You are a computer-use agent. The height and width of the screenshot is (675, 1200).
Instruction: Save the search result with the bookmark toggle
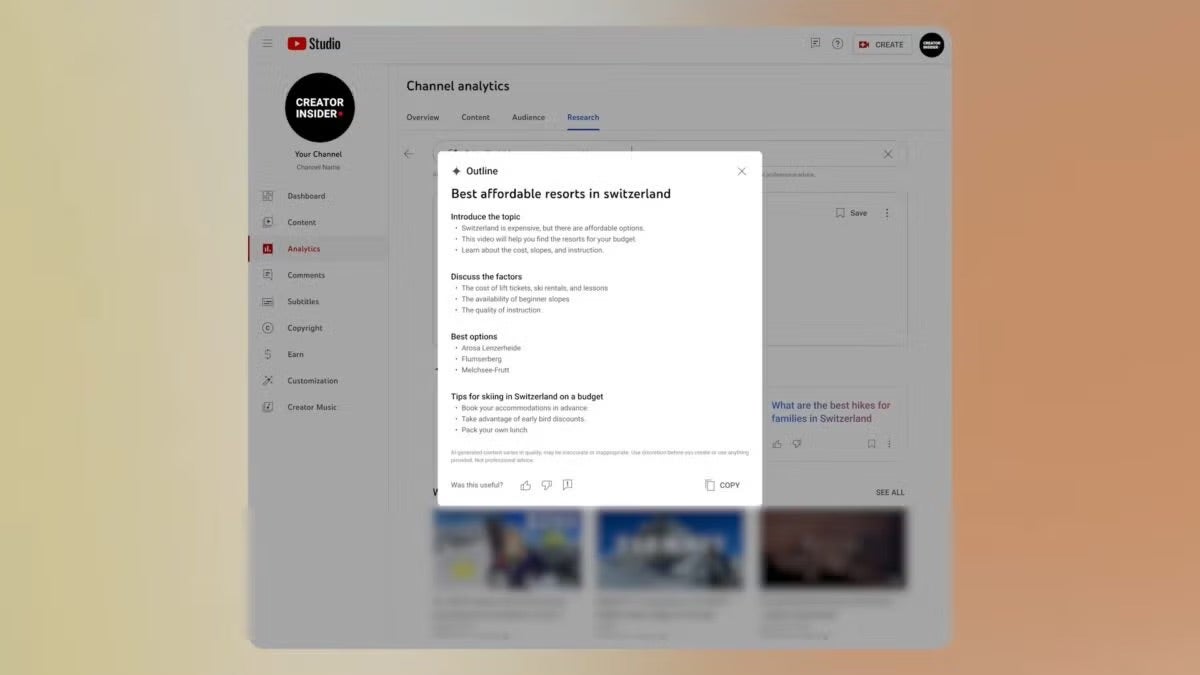pos(840,212)
